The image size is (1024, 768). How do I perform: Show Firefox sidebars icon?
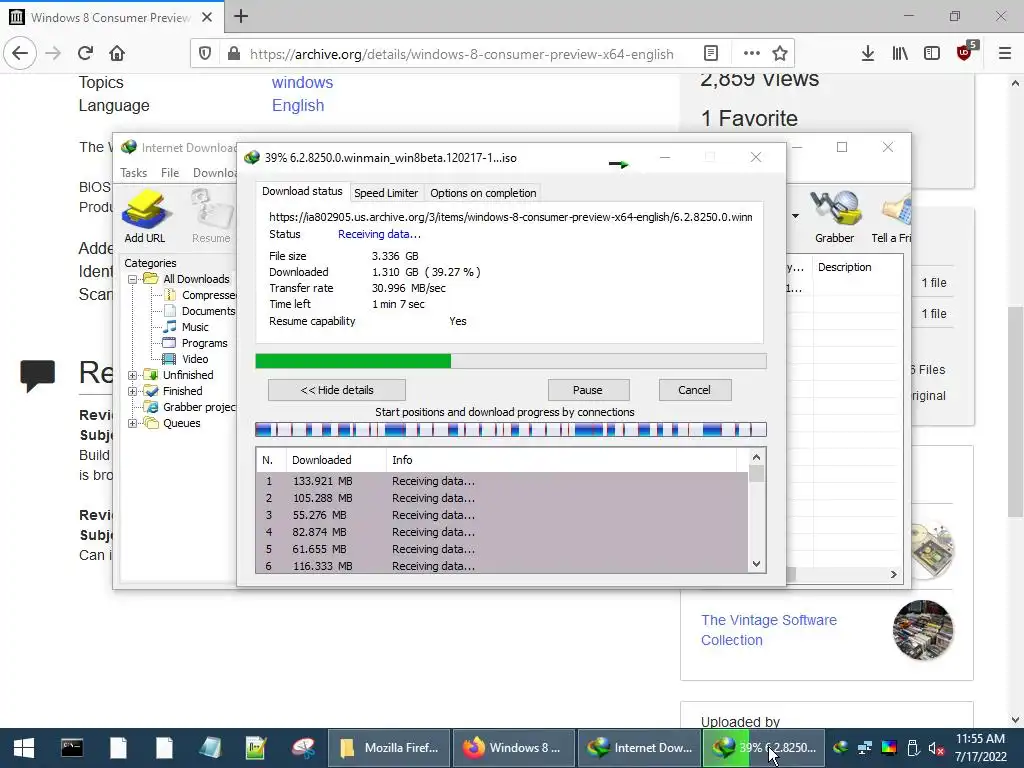(932, 53)
